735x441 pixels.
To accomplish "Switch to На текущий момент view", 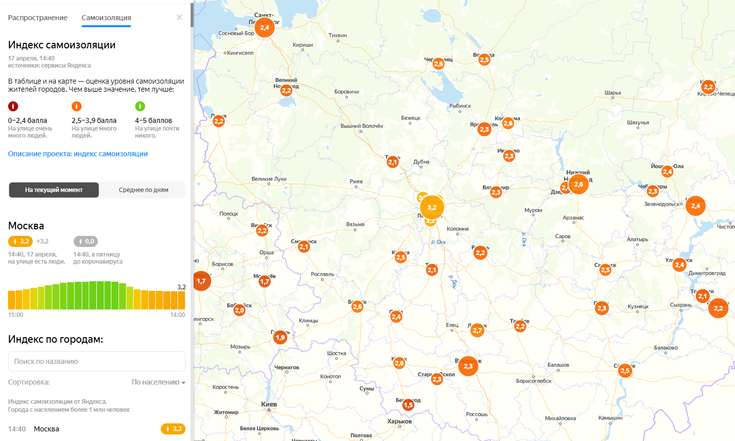I will pyautogui.click(x=54, y=190).
